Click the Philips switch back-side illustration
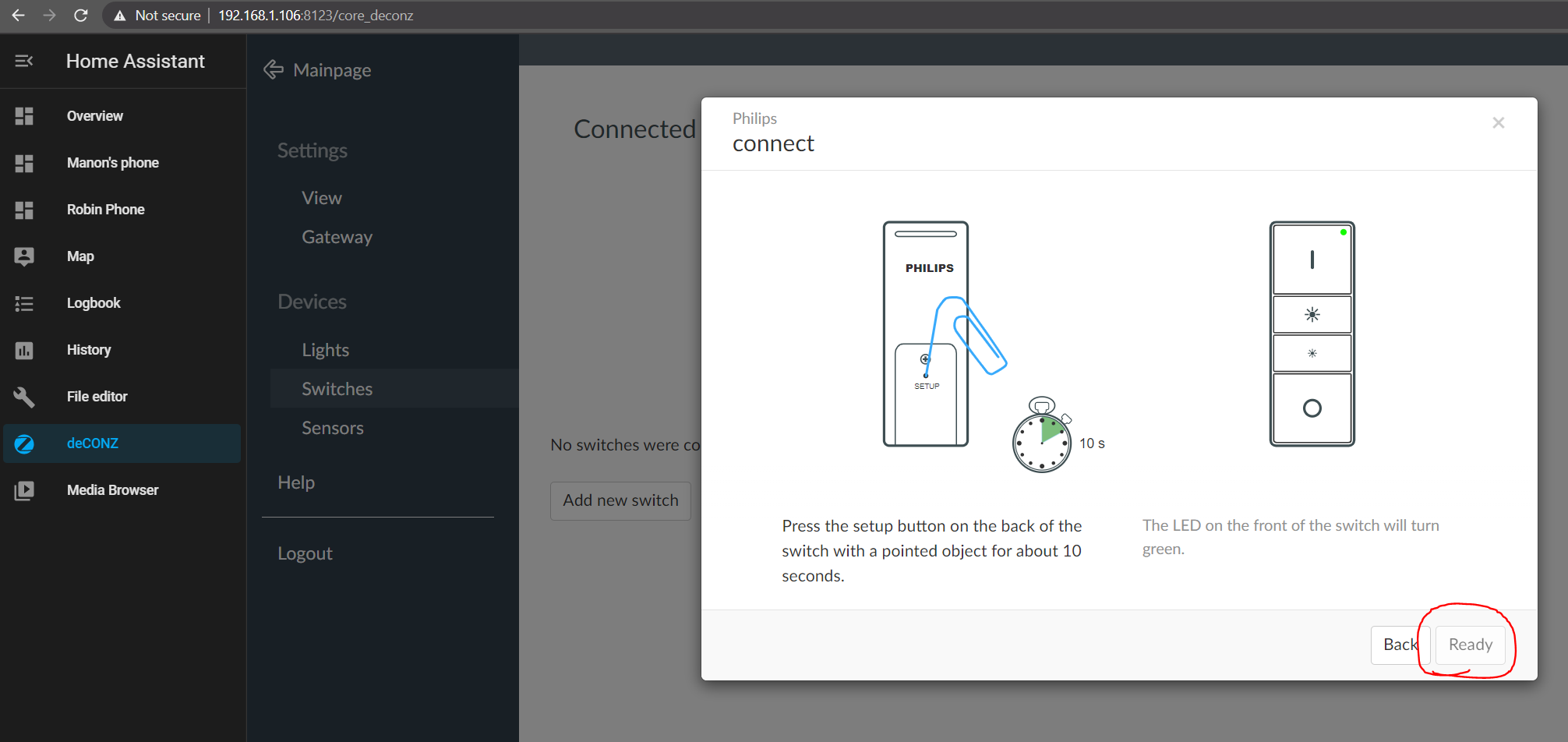1568x742 pixels. (x=926, y=334)
